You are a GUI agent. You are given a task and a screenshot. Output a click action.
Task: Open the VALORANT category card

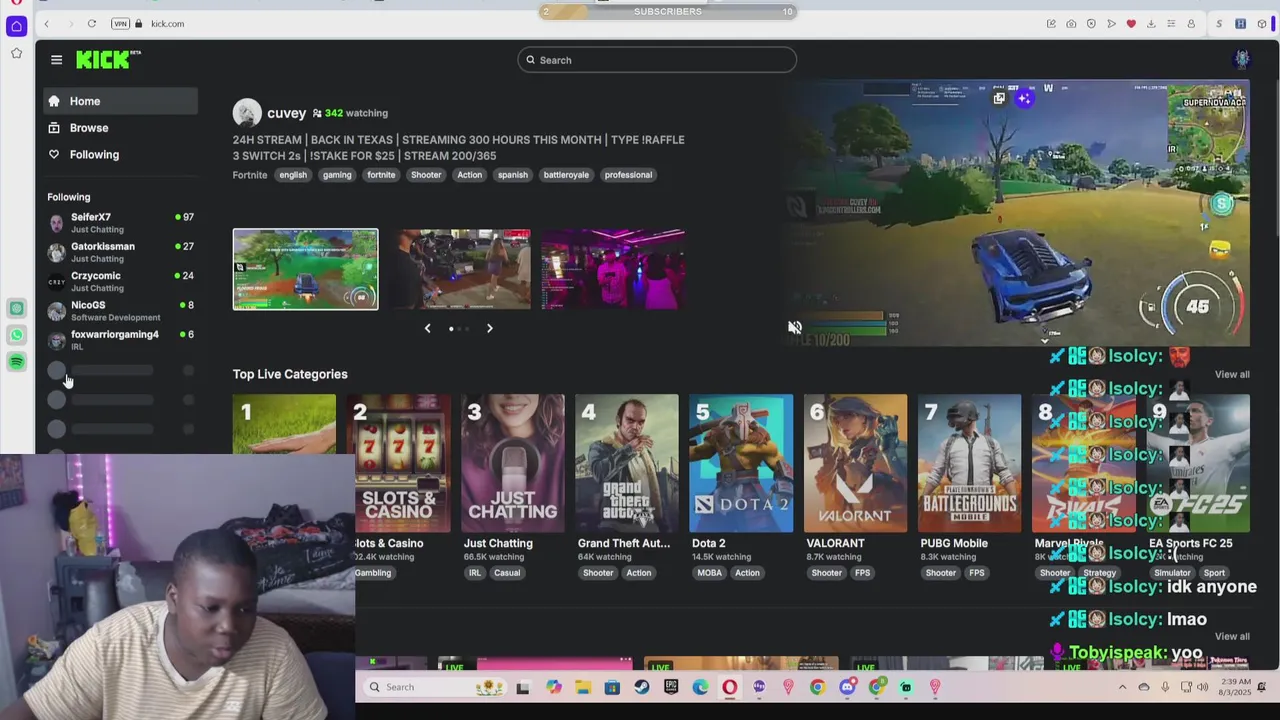pos(855,464)
